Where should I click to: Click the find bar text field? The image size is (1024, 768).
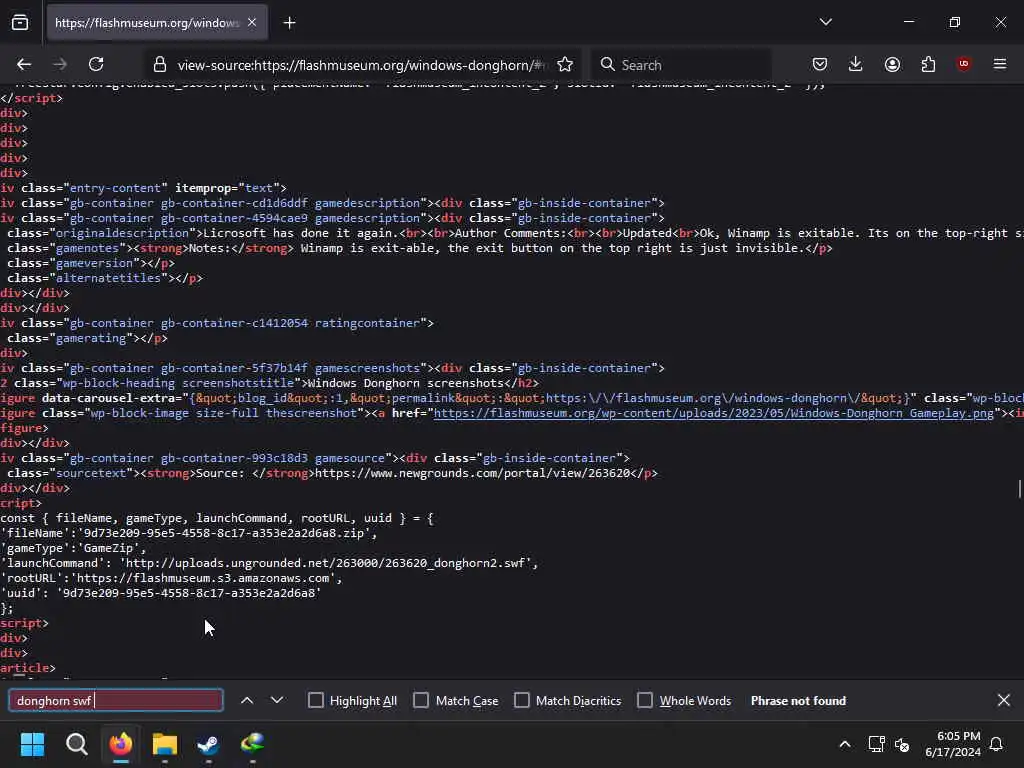pos(116,700)
